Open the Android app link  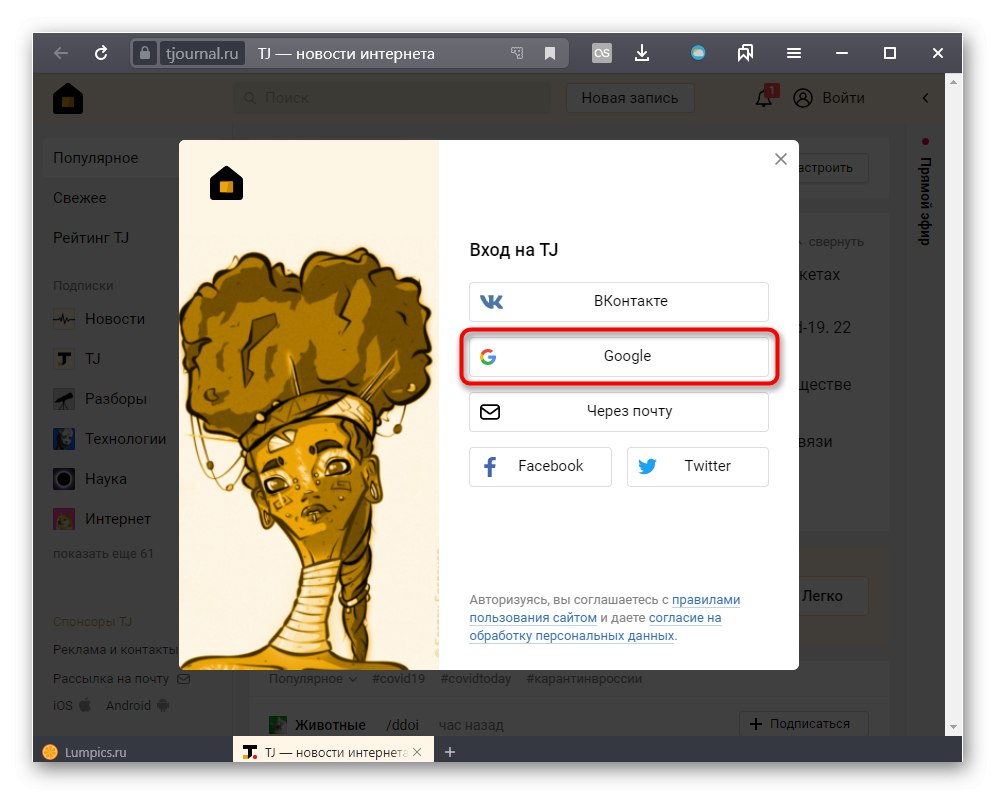(x=137, y=705)
